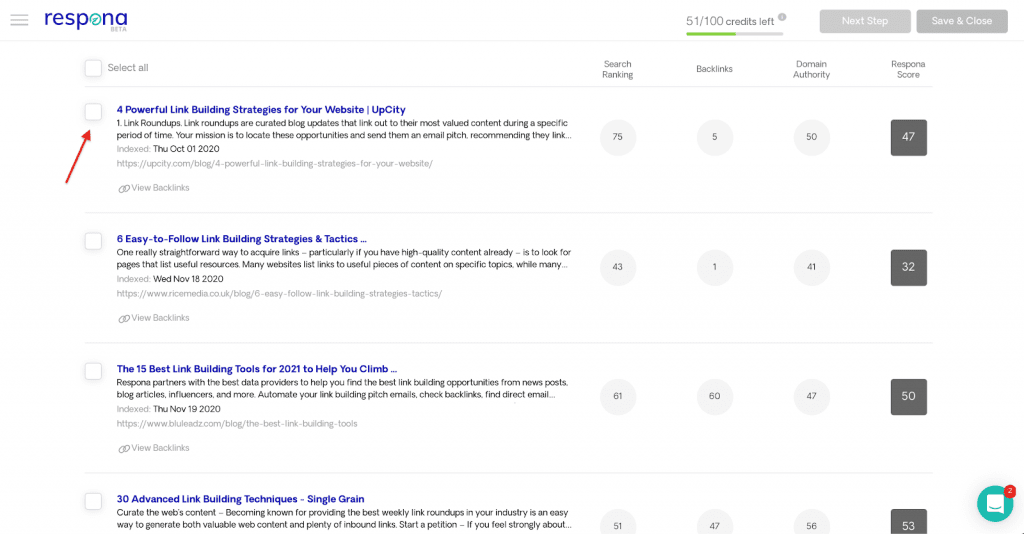The height and width of the screenshot is (534, 1024).
Task: Open the chat support bubble
Action: (994, 504)
